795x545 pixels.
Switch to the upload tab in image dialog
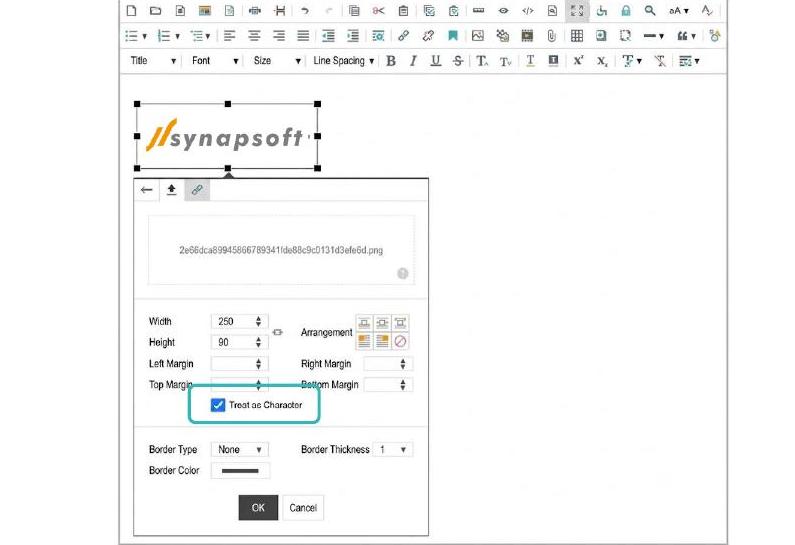coord(171,190)
